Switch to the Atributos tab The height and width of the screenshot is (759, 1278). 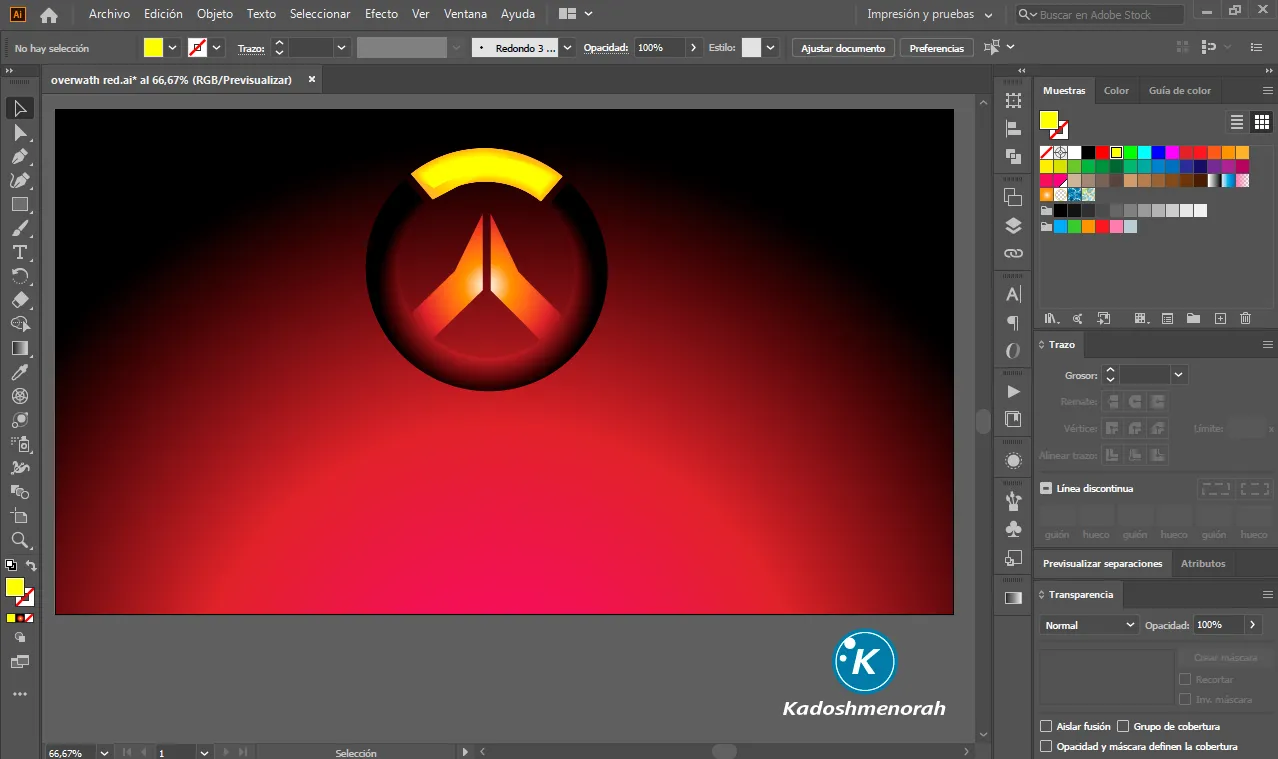click(x=1203, y=563)
